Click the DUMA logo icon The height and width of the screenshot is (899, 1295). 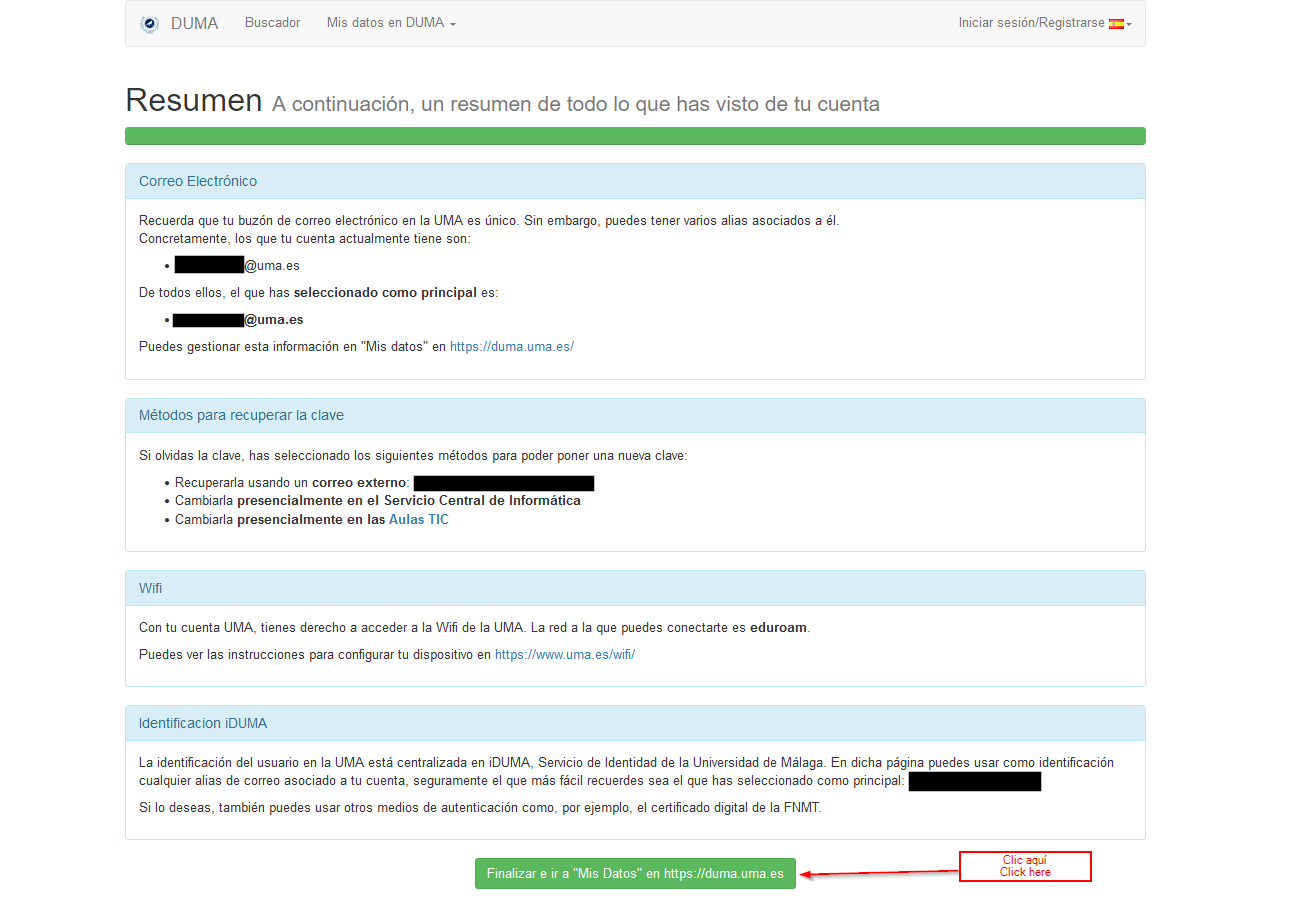(x=149, y=23)
